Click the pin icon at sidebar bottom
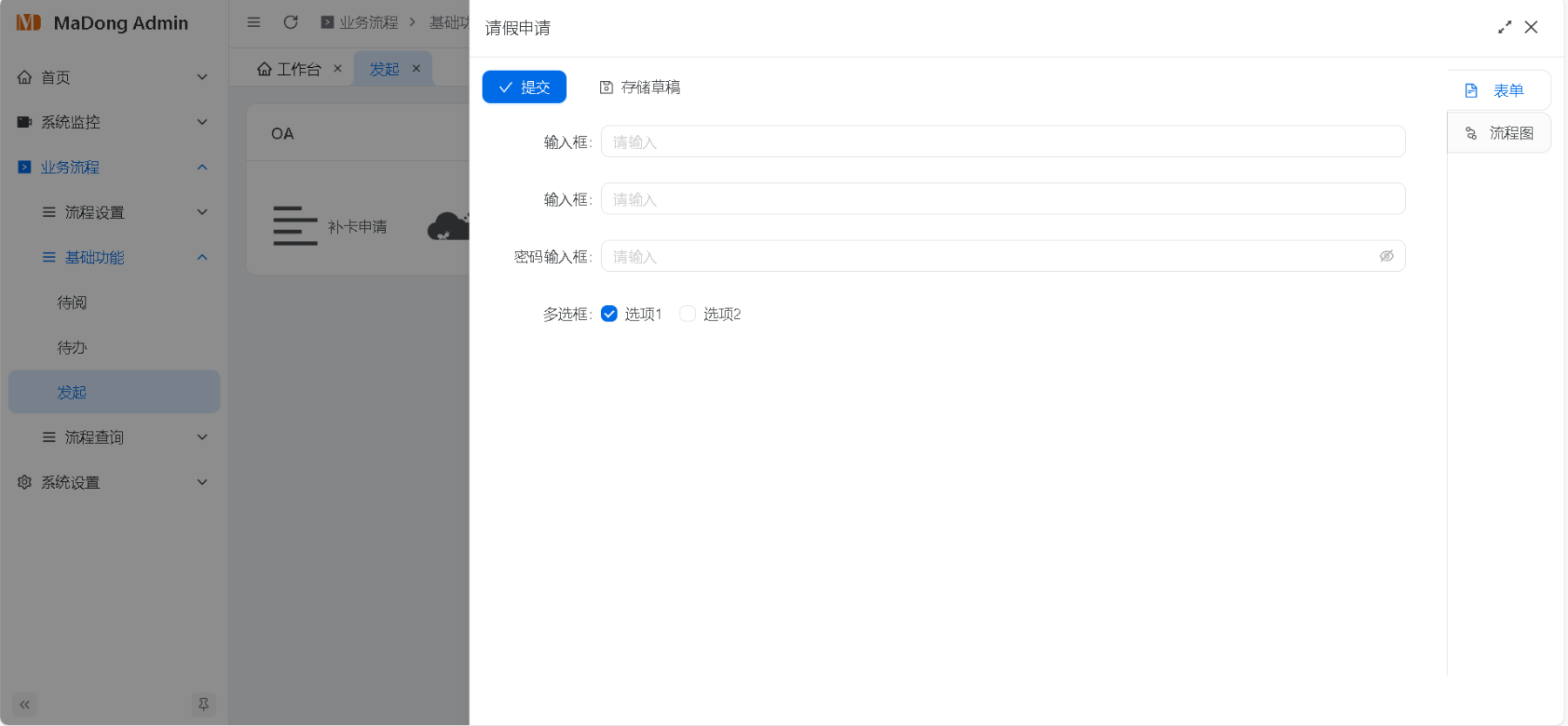The image size is (1568, 726). click(x=203, y=704)
